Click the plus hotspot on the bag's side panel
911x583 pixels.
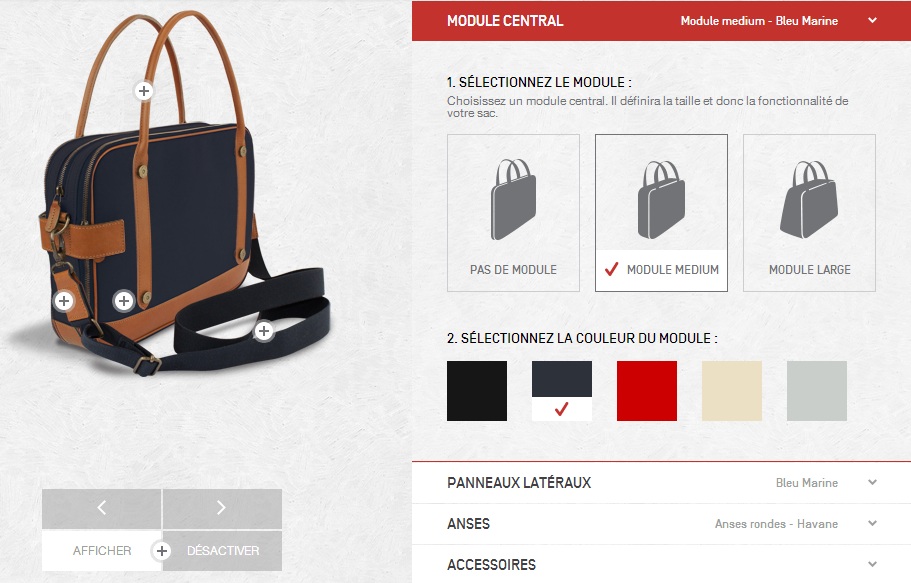(x=64, y=301)
